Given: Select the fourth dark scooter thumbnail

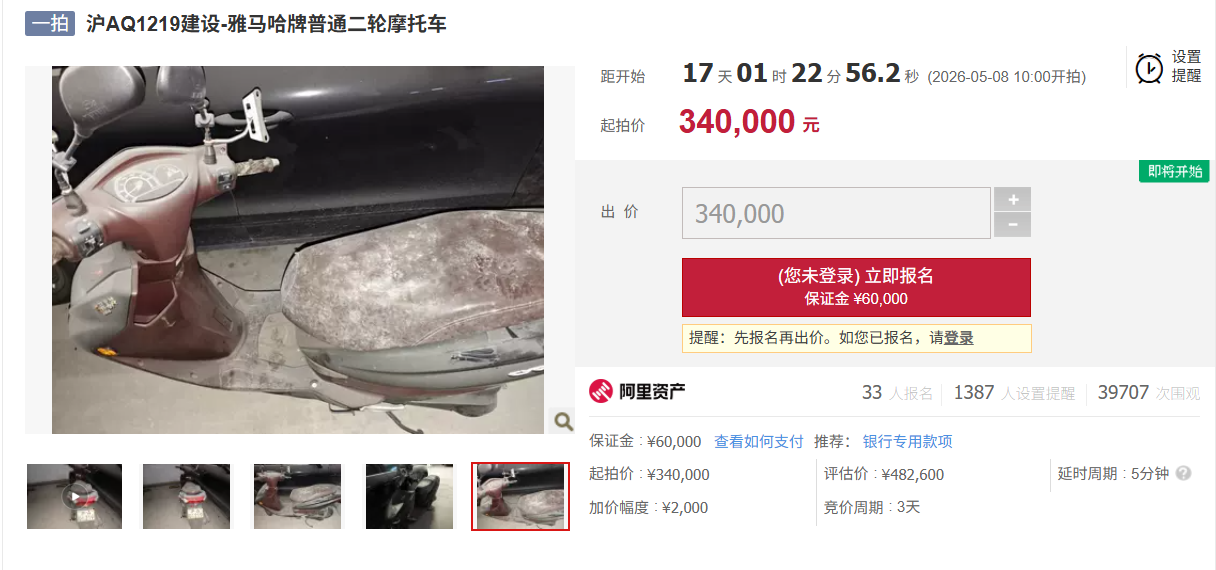Looking at the screenshot, I should [x=408, y=496].
